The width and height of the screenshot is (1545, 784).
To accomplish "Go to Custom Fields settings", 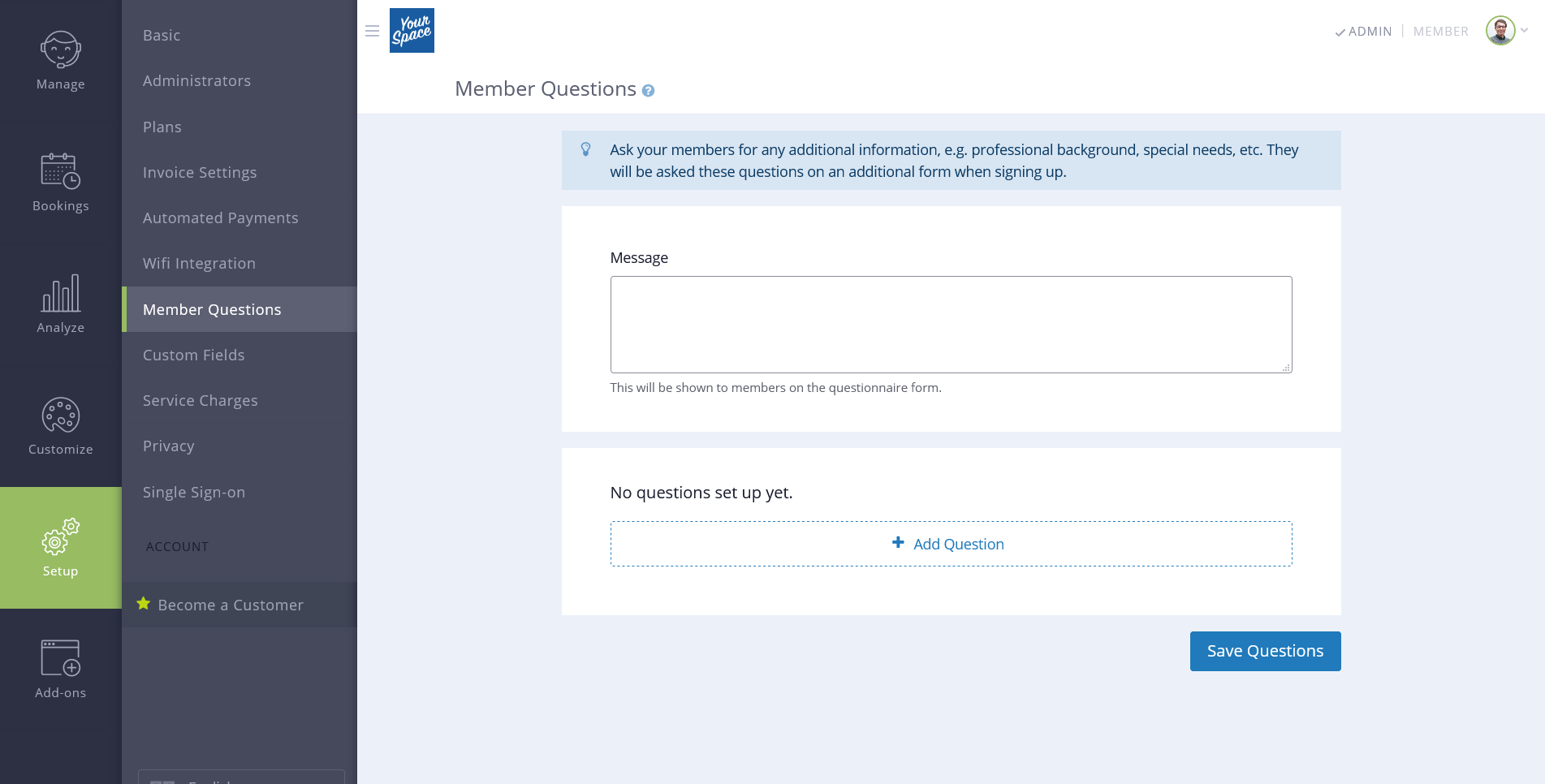I will pyautogui.click(x=193, y=355).
